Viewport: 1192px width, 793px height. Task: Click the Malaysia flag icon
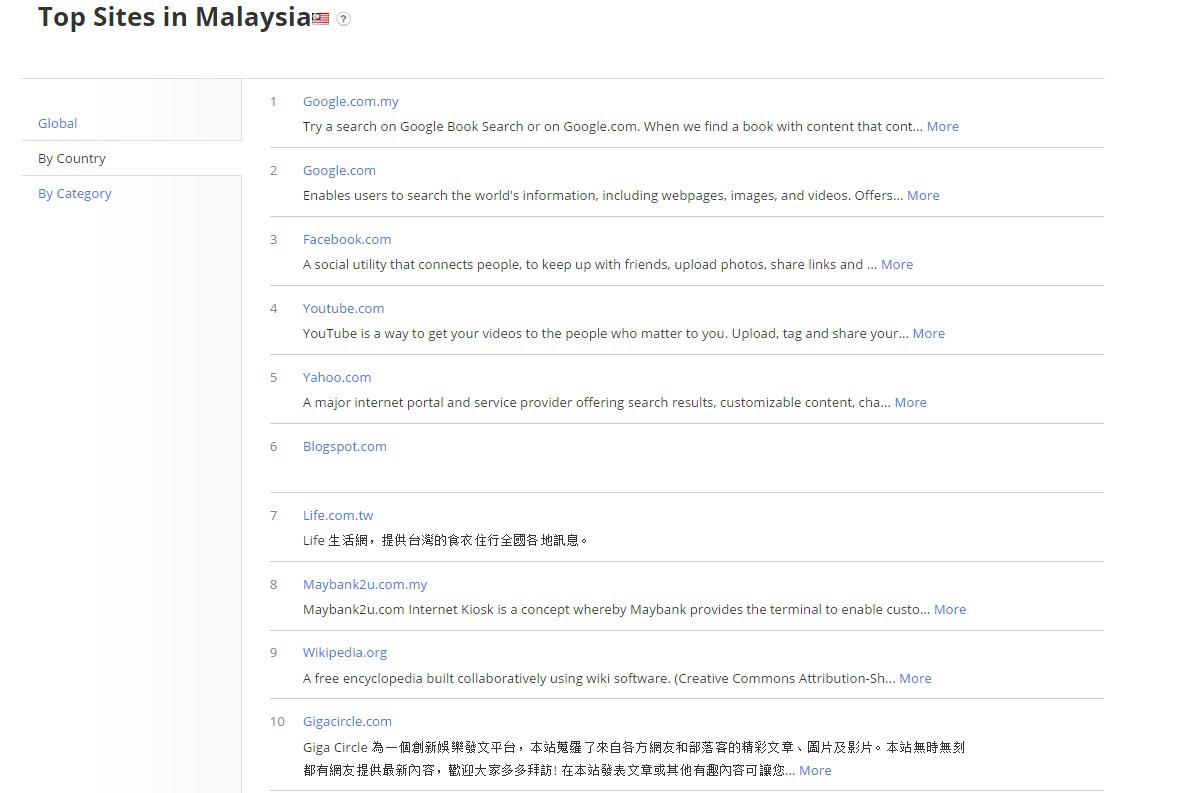(321, 18)
